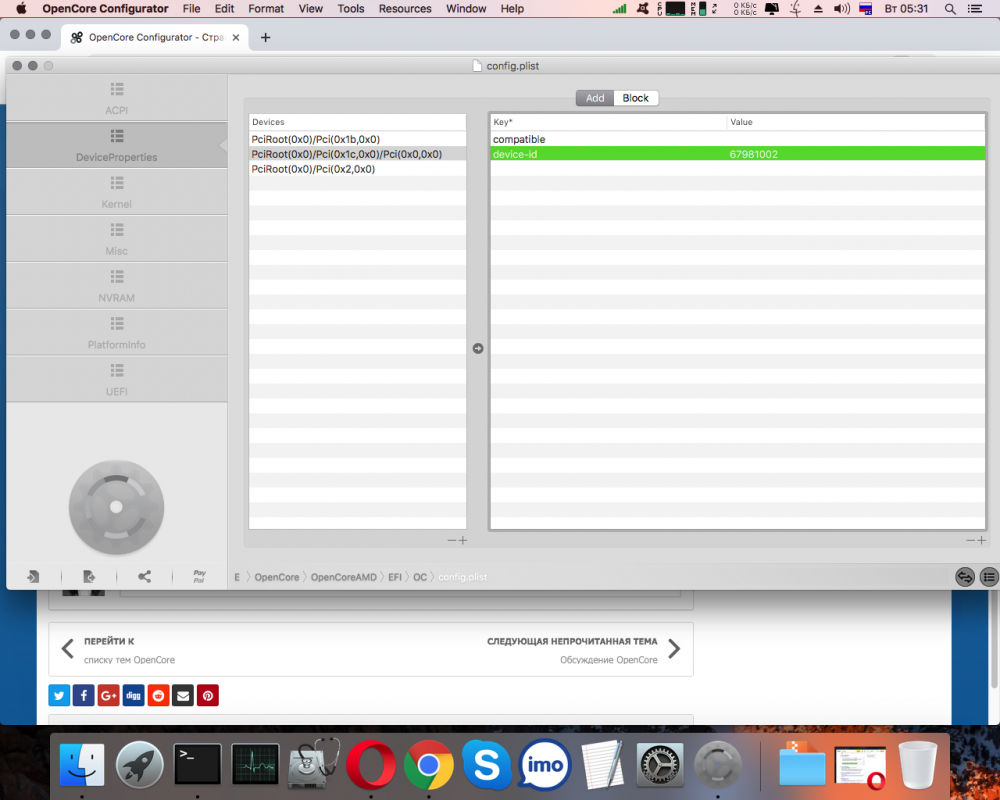Viewport: 1000px width, 800px height.
Task: Open Spotlight search in menu bar
Action: 950,9
